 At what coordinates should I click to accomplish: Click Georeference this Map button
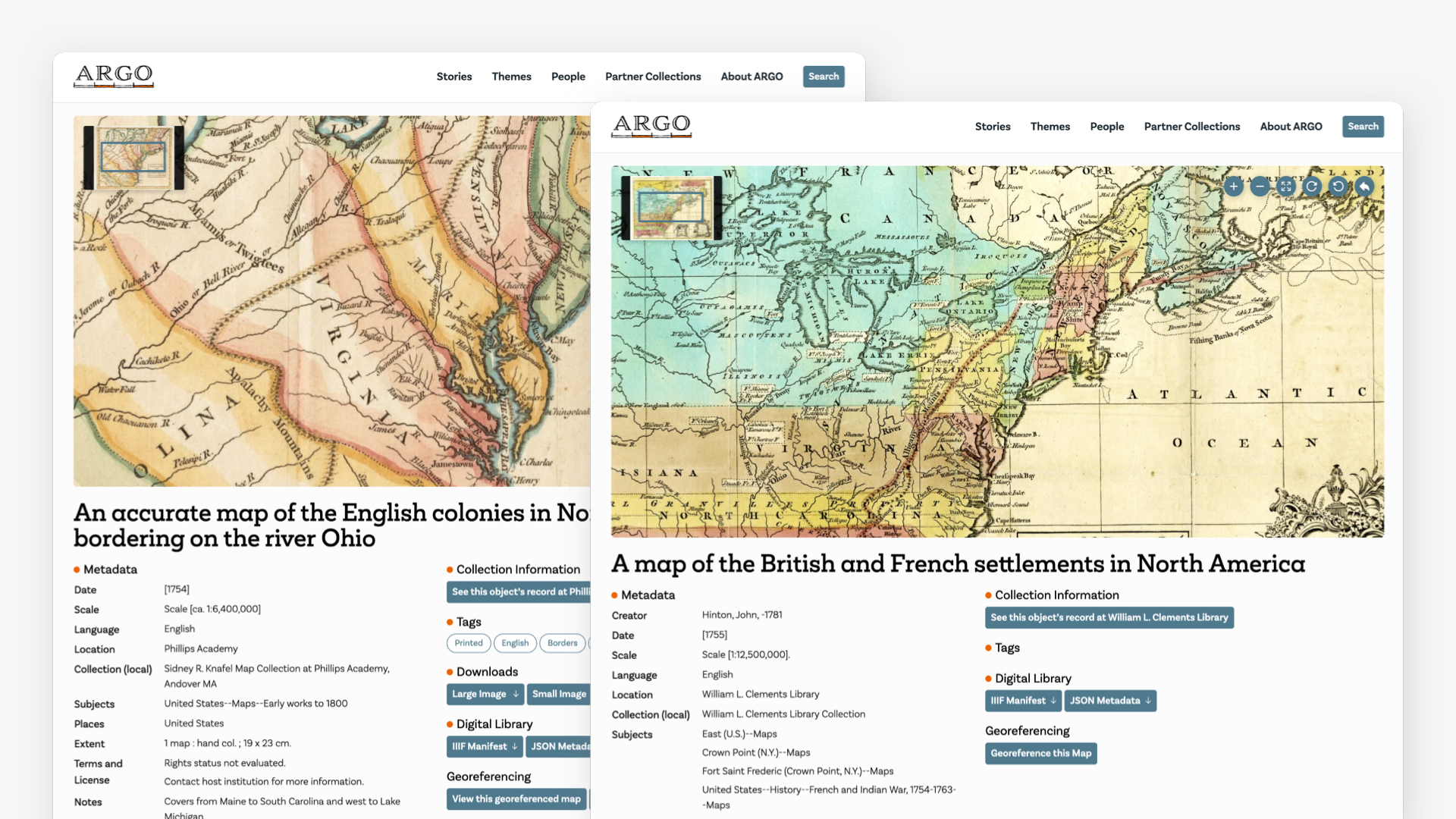click(1041, 753)
